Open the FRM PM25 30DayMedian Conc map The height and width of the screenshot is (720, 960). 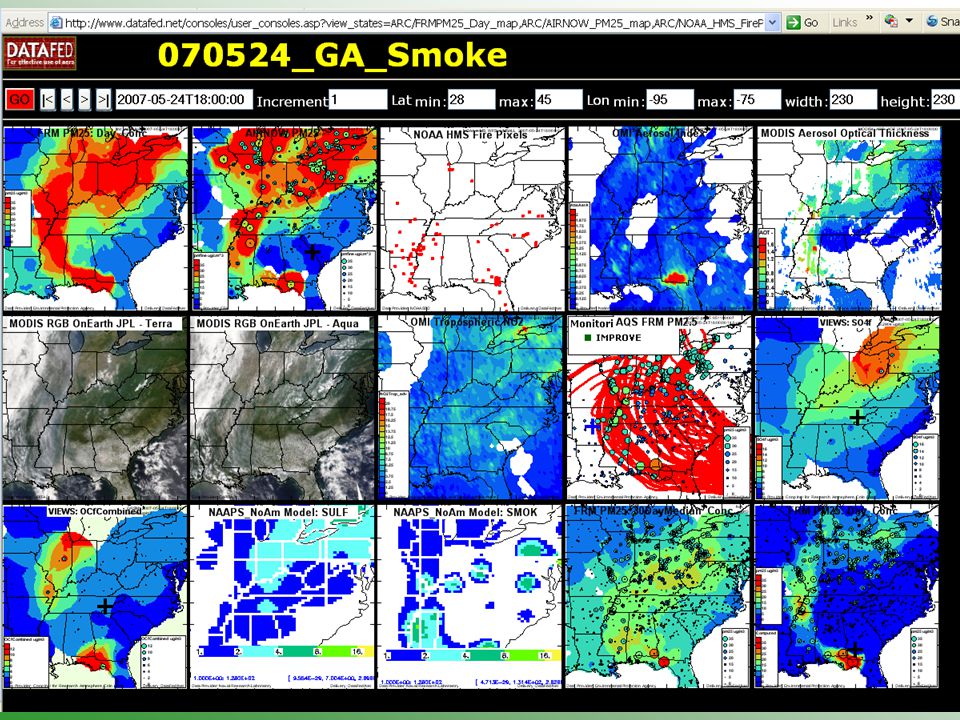(x=658, y=597)
